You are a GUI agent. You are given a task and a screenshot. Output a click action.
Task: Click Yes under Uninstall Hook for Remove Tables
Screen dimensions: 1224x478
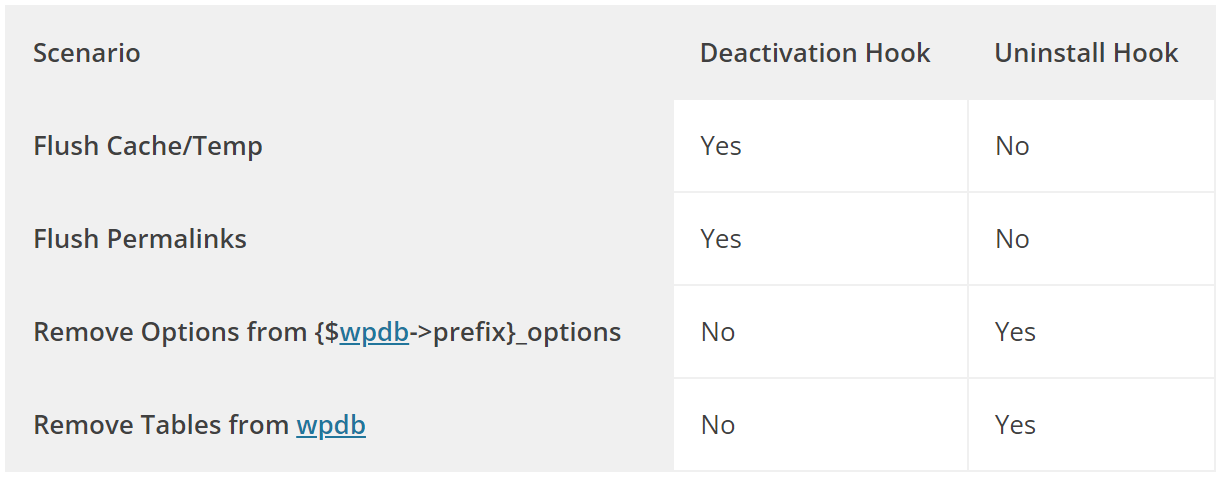(x=1016, y=425)
